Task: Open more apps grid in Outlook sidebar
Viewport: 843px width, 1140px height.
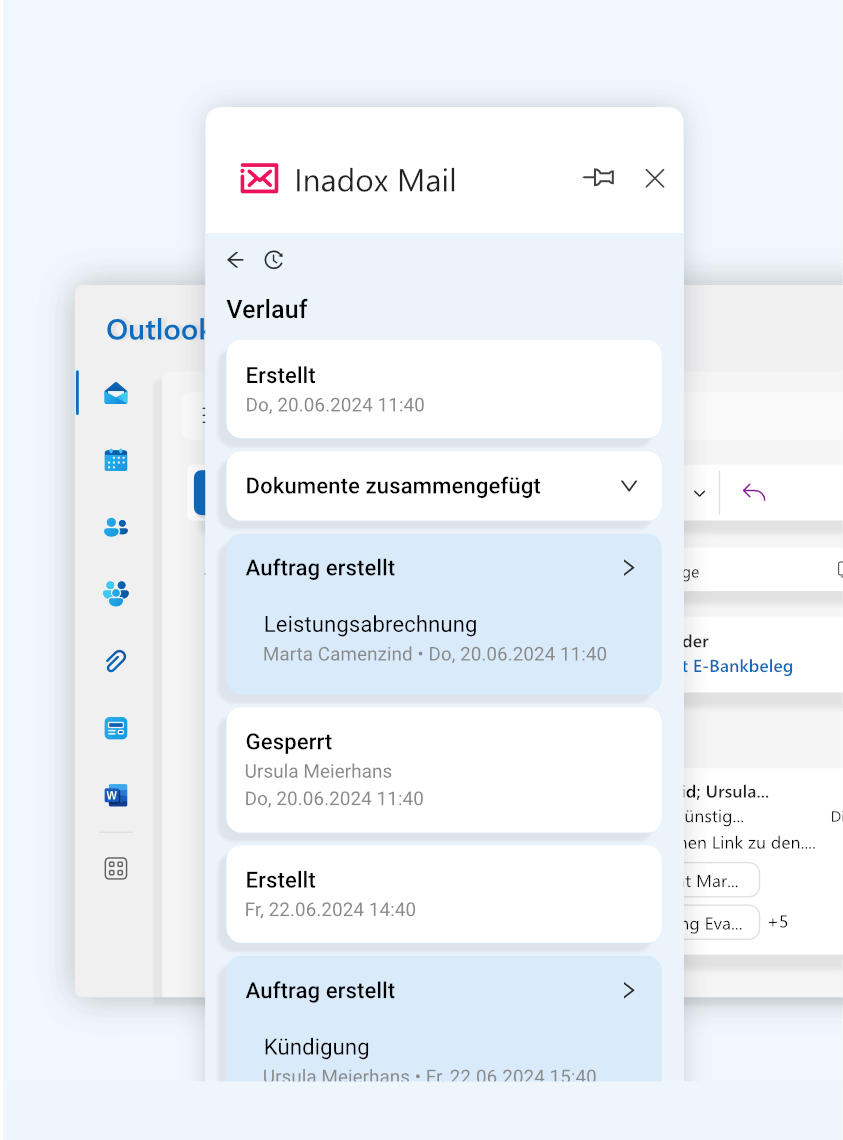Action: (x=116, y=868)
